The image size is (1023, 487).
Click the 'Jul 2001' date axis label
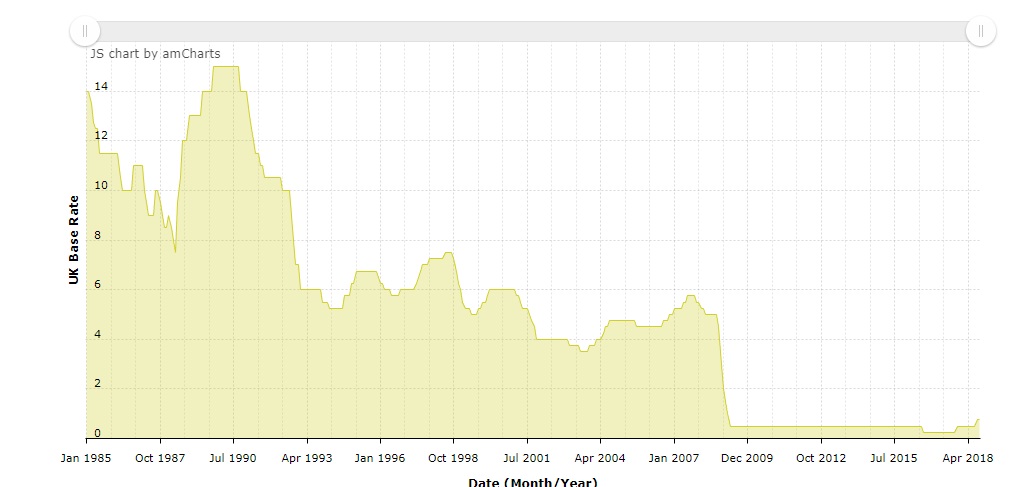pyautogui.click(x=527, y=458)
